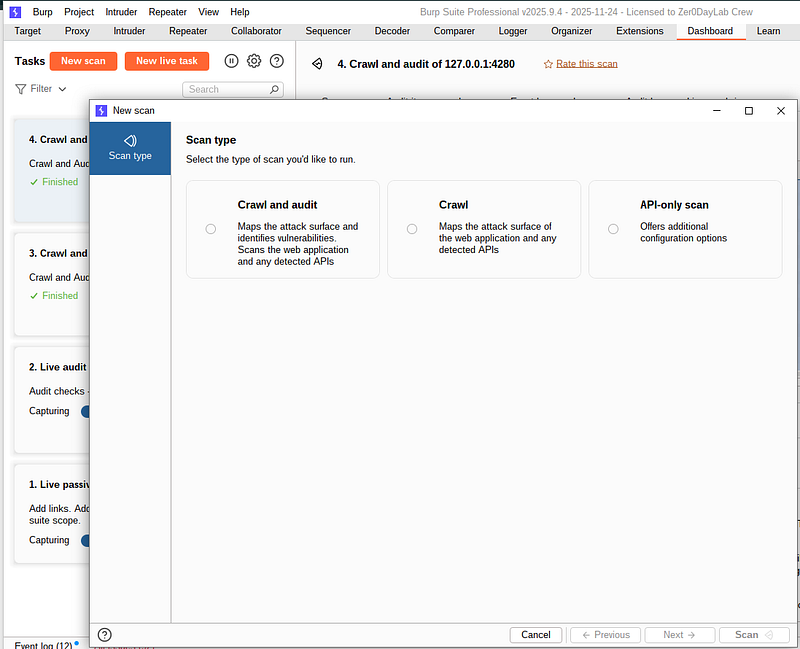Screen dimensions: 800x649
Task: Maximize the New scan dialog window
Action: pos(748,111)
